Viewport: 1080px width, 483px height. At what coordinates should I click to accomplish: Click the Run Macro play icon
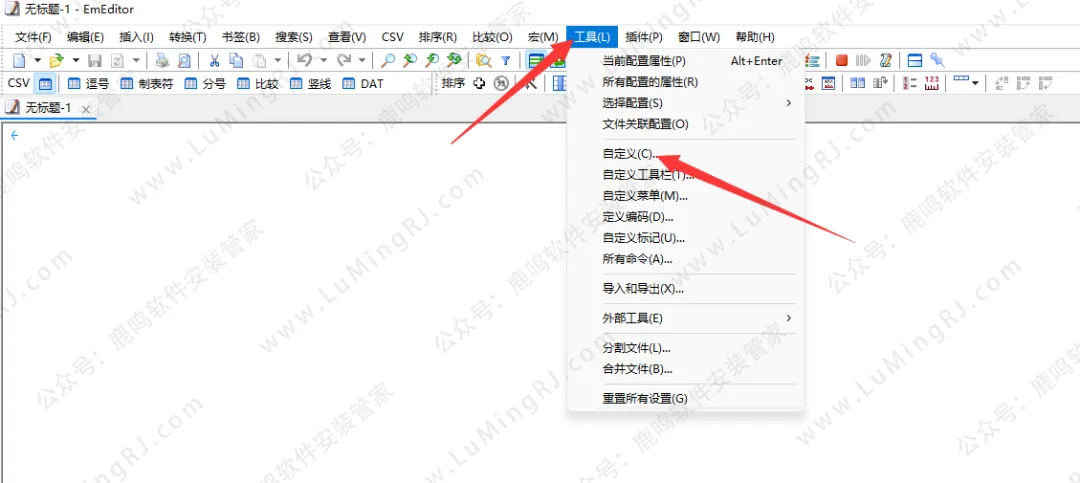coord(863,61)
